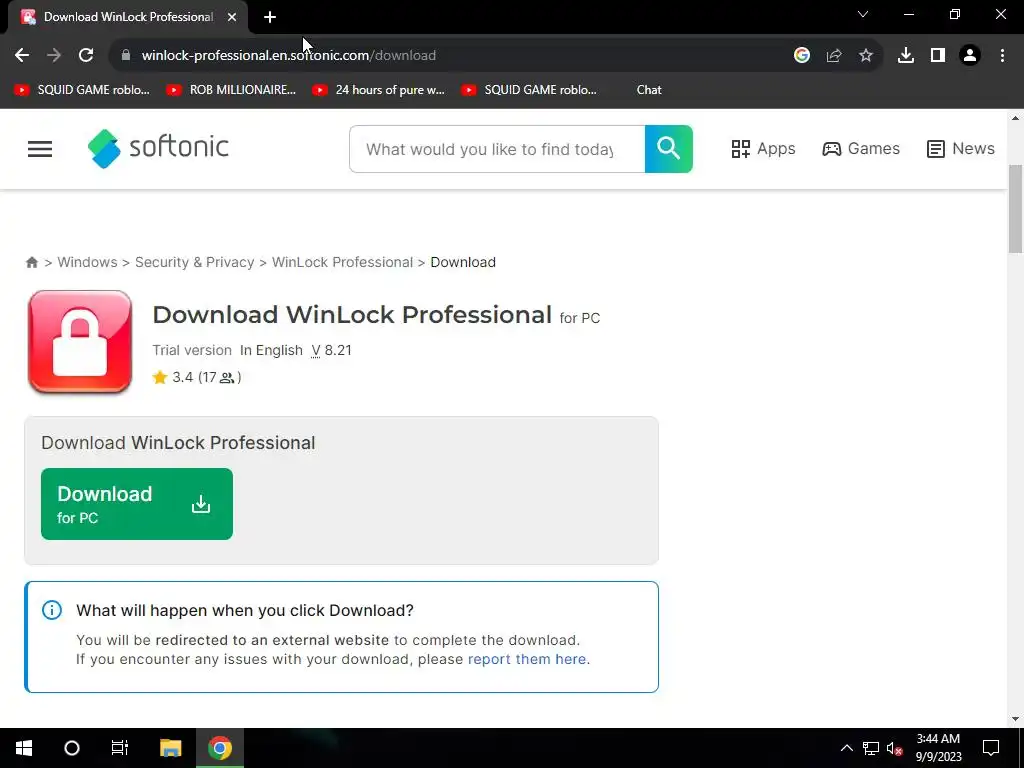1024x768 pixels.
Task: Open network status tray icon
Action: (x=871, y=748)
